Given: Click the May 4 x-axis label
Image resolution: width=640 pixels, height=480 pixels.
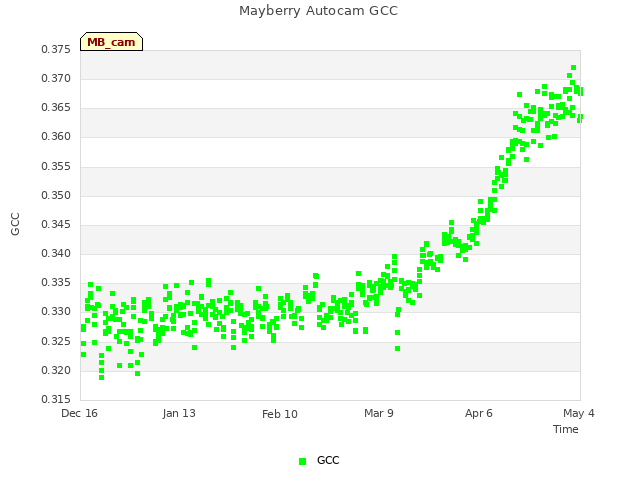Looking at the screenshot, I should coord(579,413).
